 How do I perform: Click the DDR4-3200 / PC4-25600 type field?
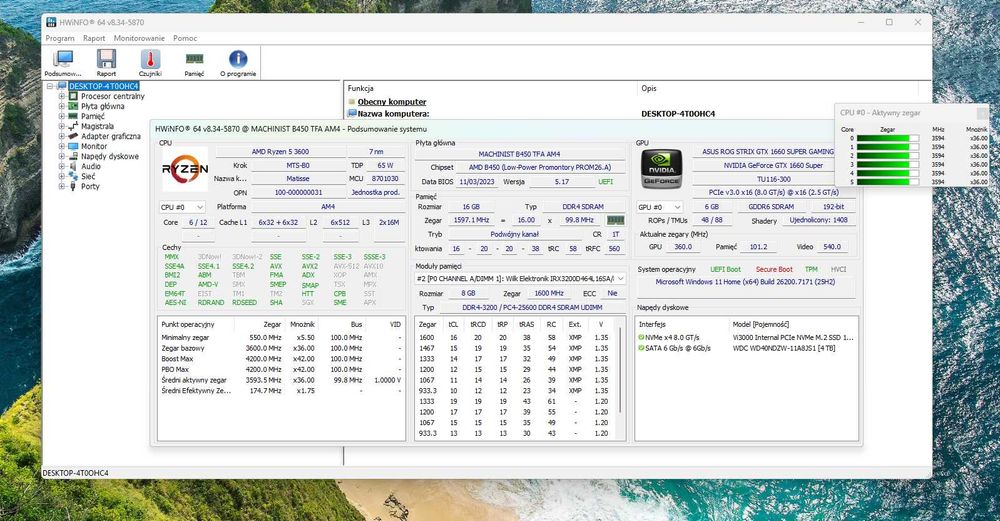(532, 307)
